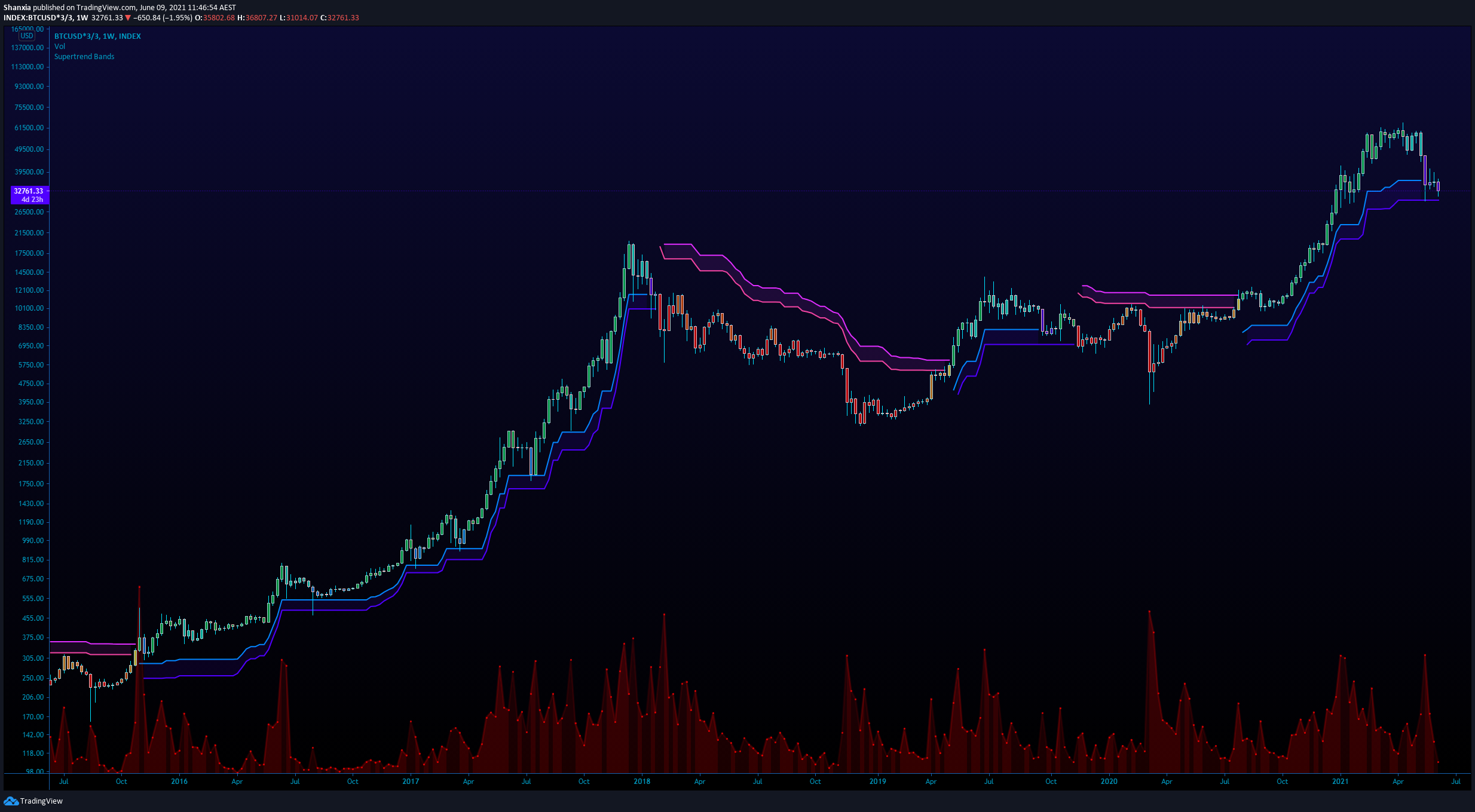Image resolution: width=1475 pixels, height=812 pixels.
Task: Click the 21500.00 price axis label
Action: pyautogui.click(x=29, y=233)
